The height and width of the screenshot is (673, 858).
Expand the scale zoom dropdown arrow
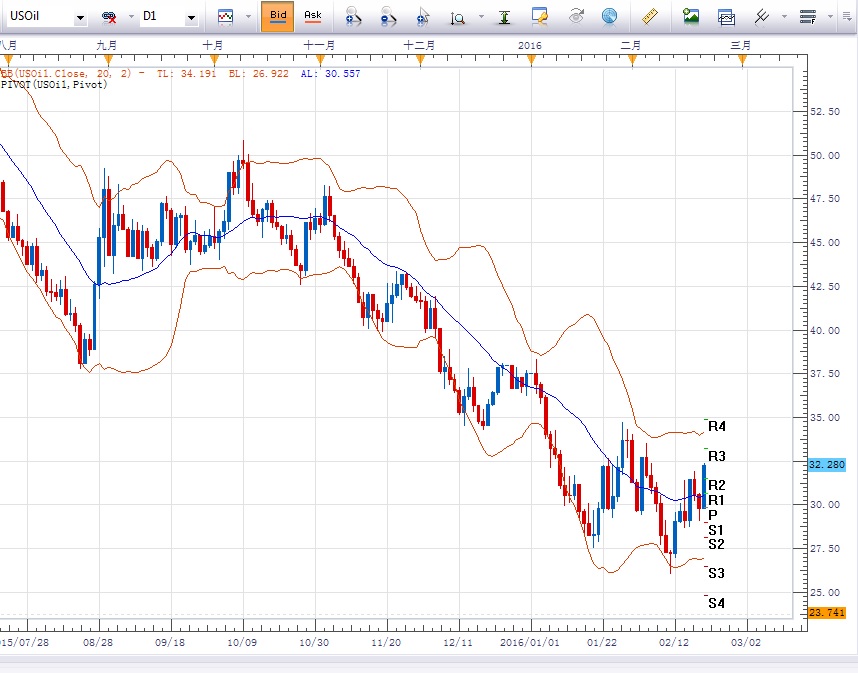[x=481, y=17]
